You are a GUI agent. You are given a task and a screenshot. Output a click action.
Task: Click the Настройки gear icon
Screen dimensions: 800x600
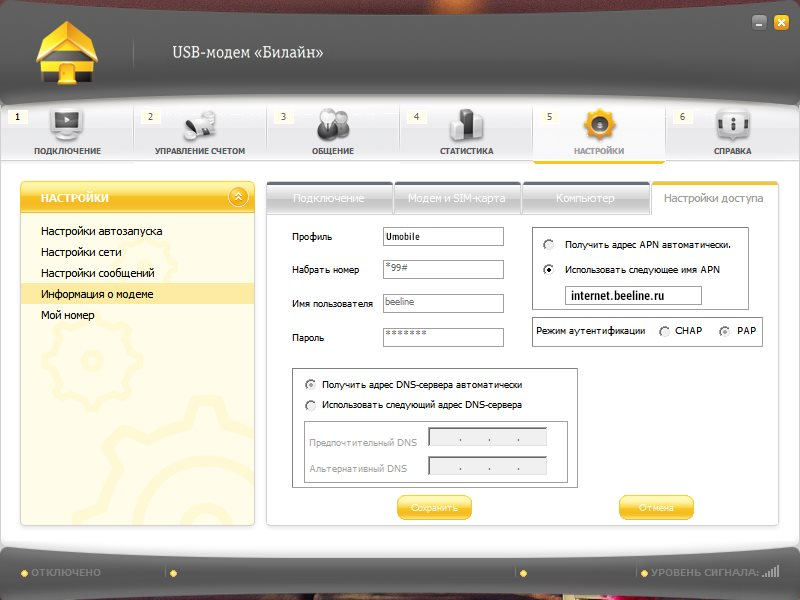599,126
